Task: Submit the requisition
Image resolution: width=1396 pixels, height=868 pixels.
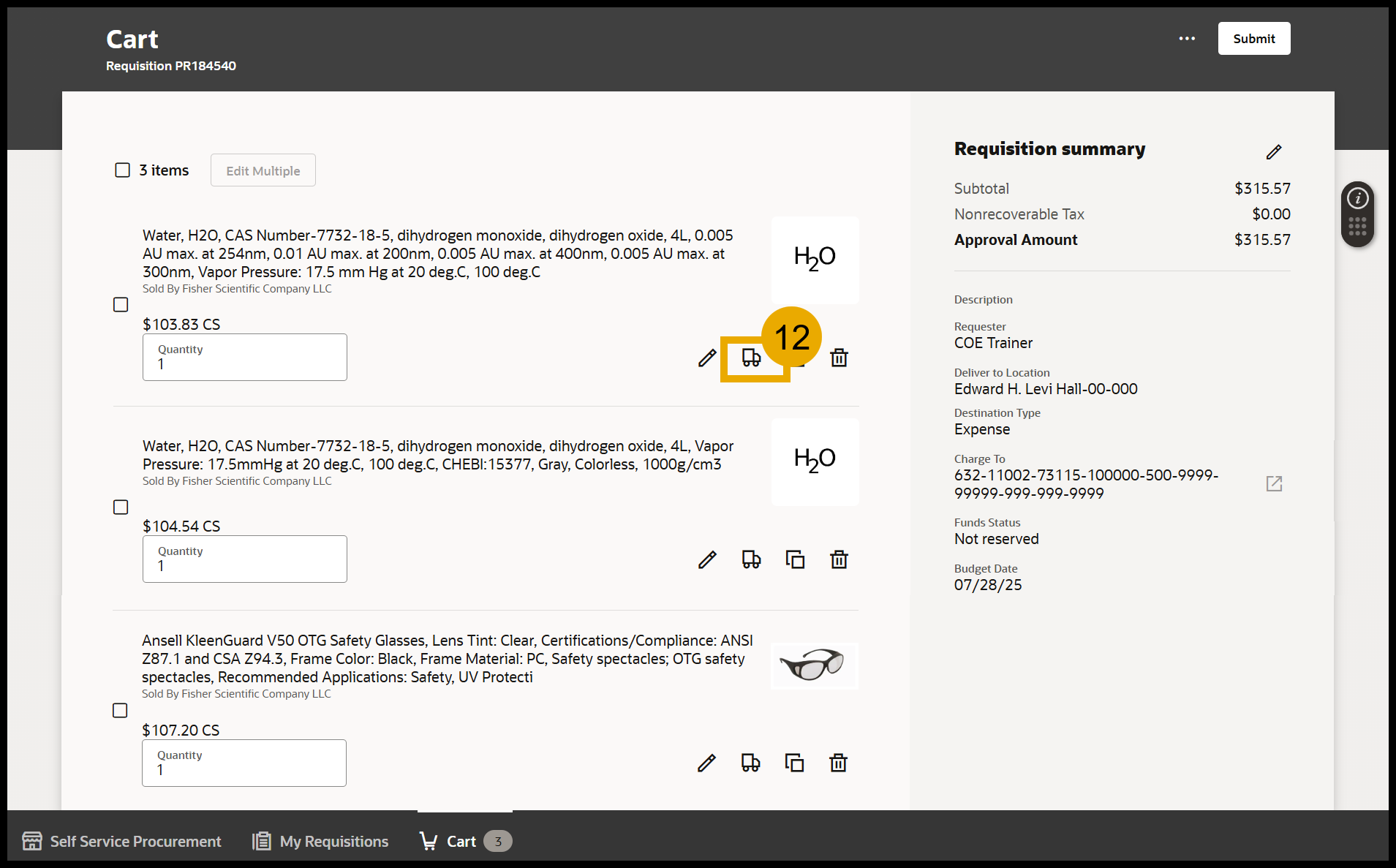Action: pos(1253,38)
